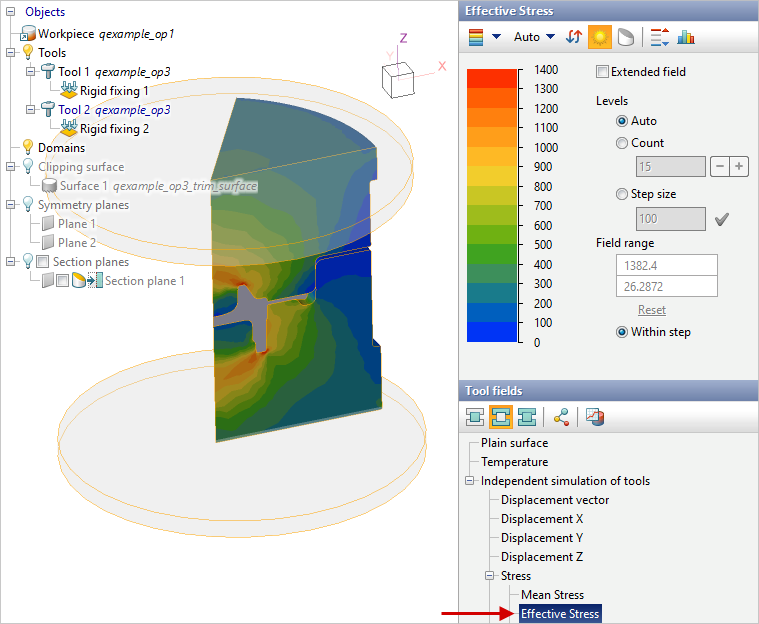Select Mean Stress in the field tree
759x624 pixels.
552,595
